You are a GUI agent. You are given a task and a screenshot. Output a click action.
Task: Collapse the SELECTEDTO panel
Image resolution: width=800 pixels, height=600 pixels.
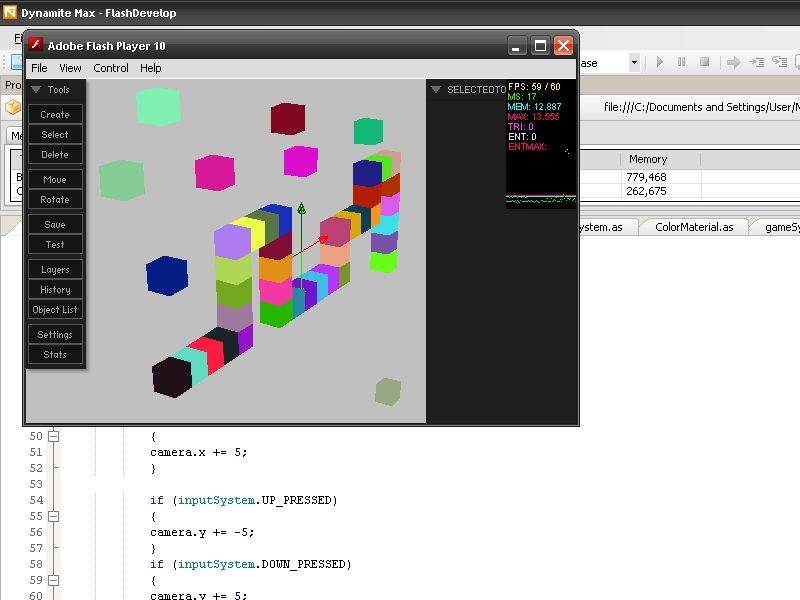click(x=435, y=88)
